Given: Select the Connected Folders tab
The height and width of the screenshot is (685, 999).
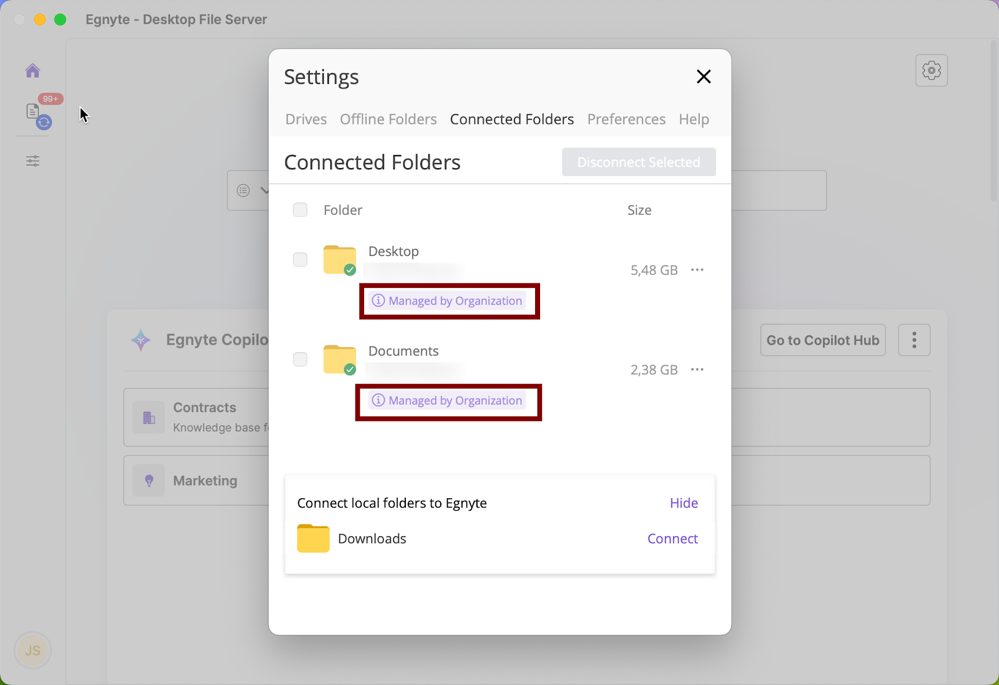Looking at the screenshot, I should point(512,119).
